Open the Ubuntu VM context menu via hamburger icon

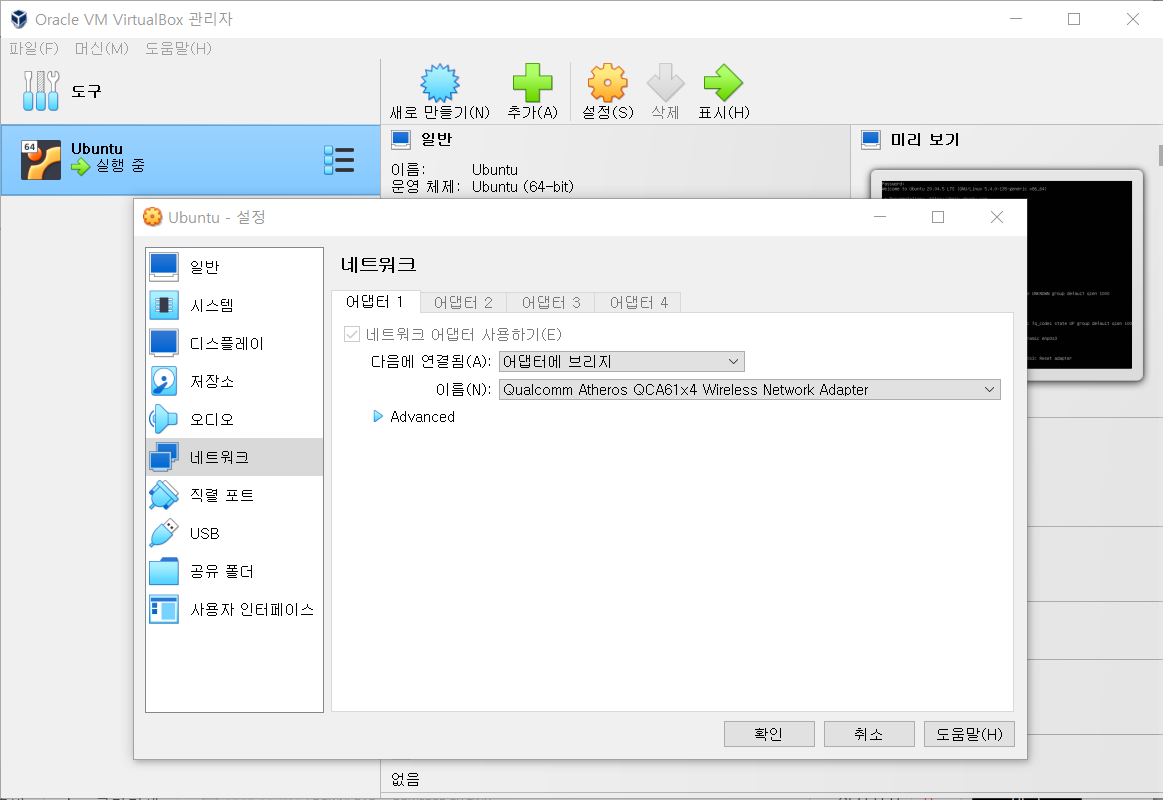(x=339, y=159)
